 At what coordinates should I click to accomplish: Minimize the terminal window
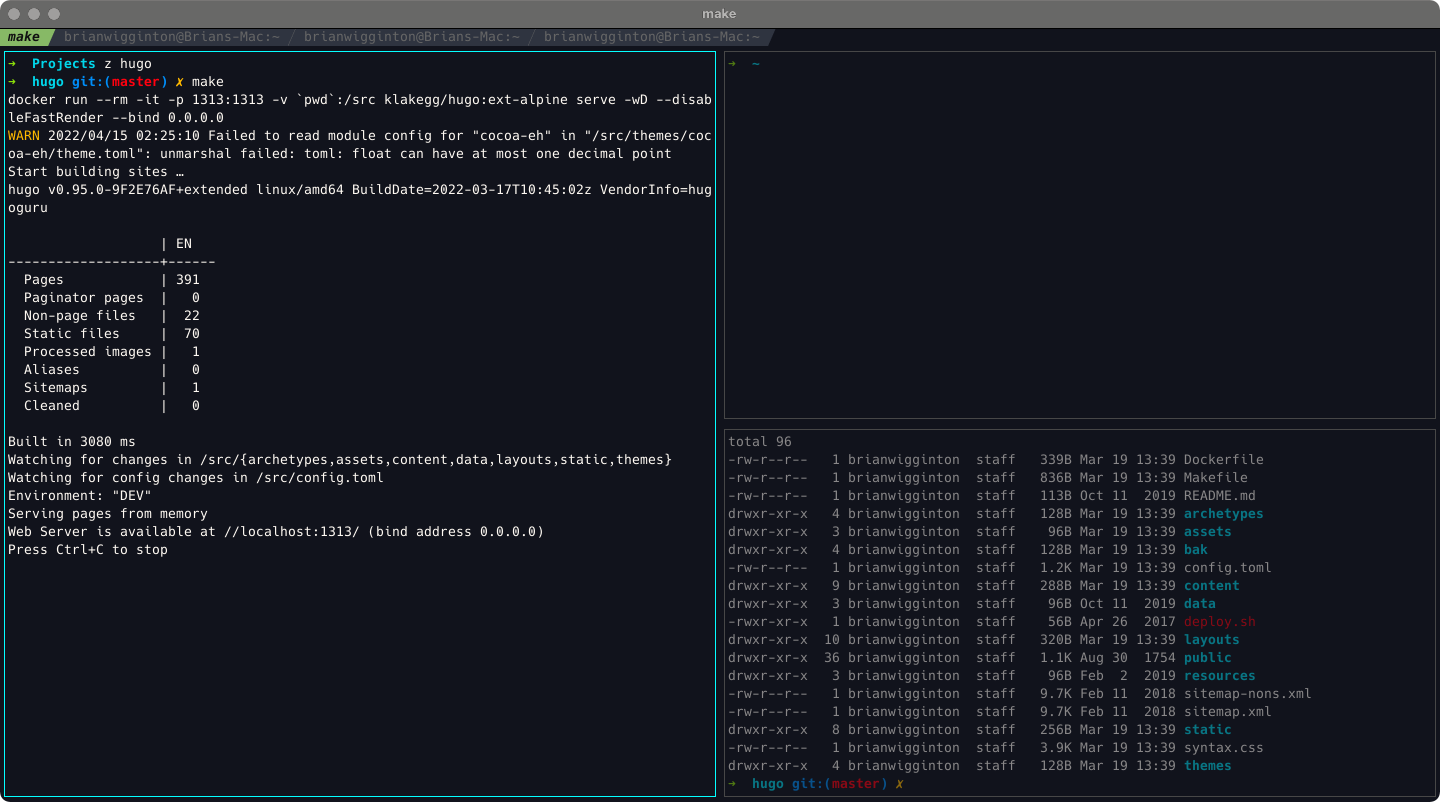point(34,14)
